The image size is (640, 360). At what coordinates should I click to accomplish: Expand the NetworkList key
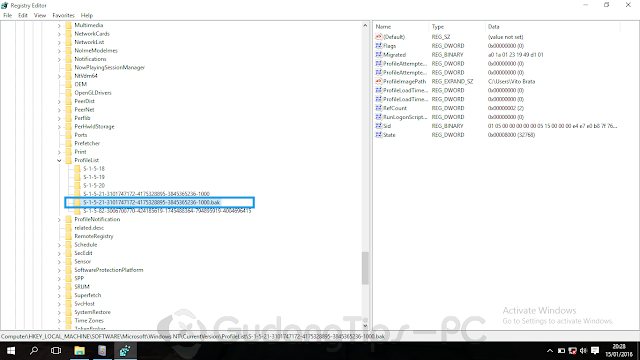pos(59,42)
